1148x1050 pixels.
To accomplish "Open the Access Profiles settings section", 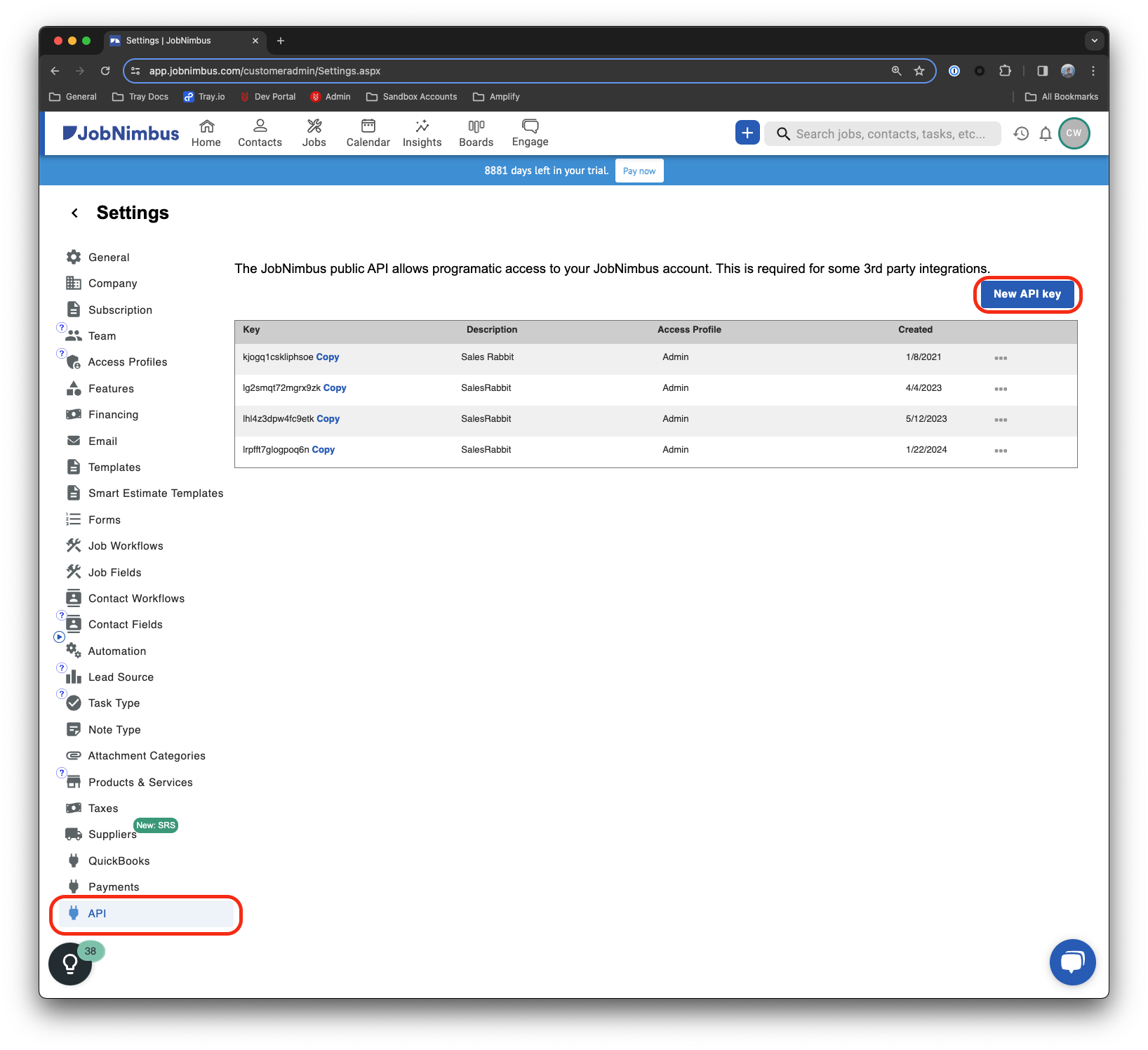I will pyautogui.click(x=128, y=362).
